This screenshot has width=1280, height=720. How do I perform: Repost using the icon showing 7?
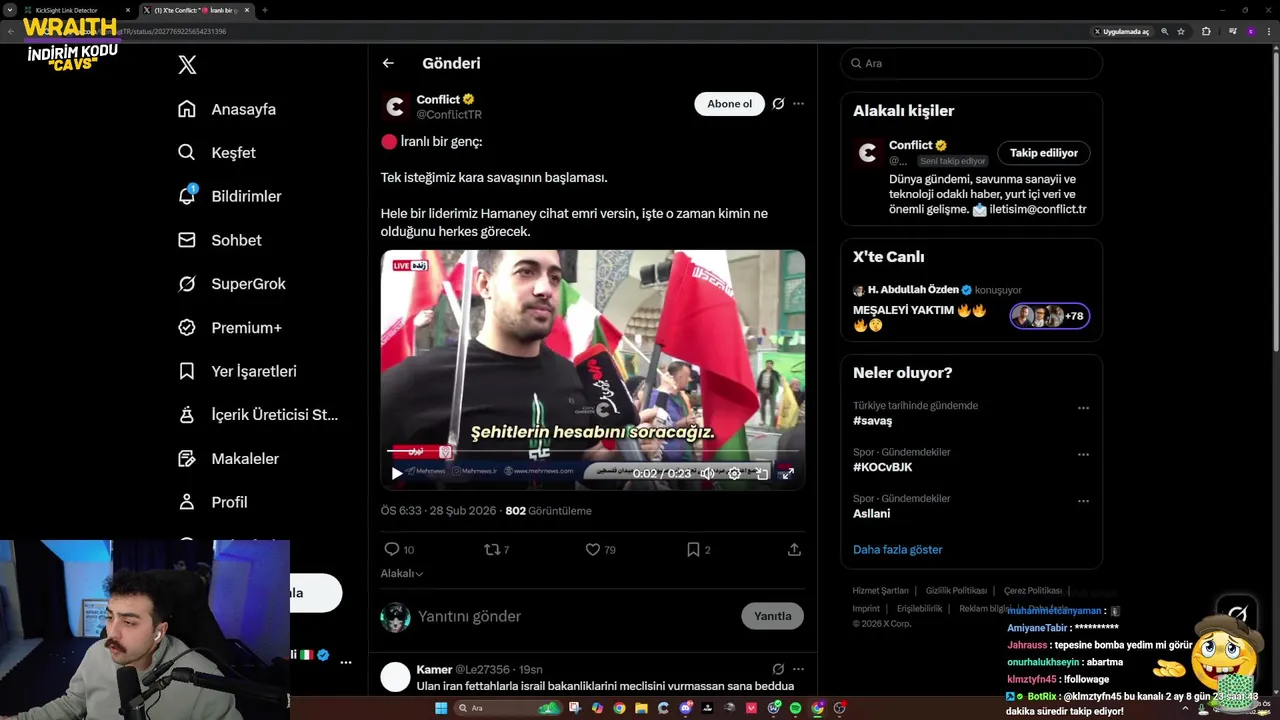(497, 549)
